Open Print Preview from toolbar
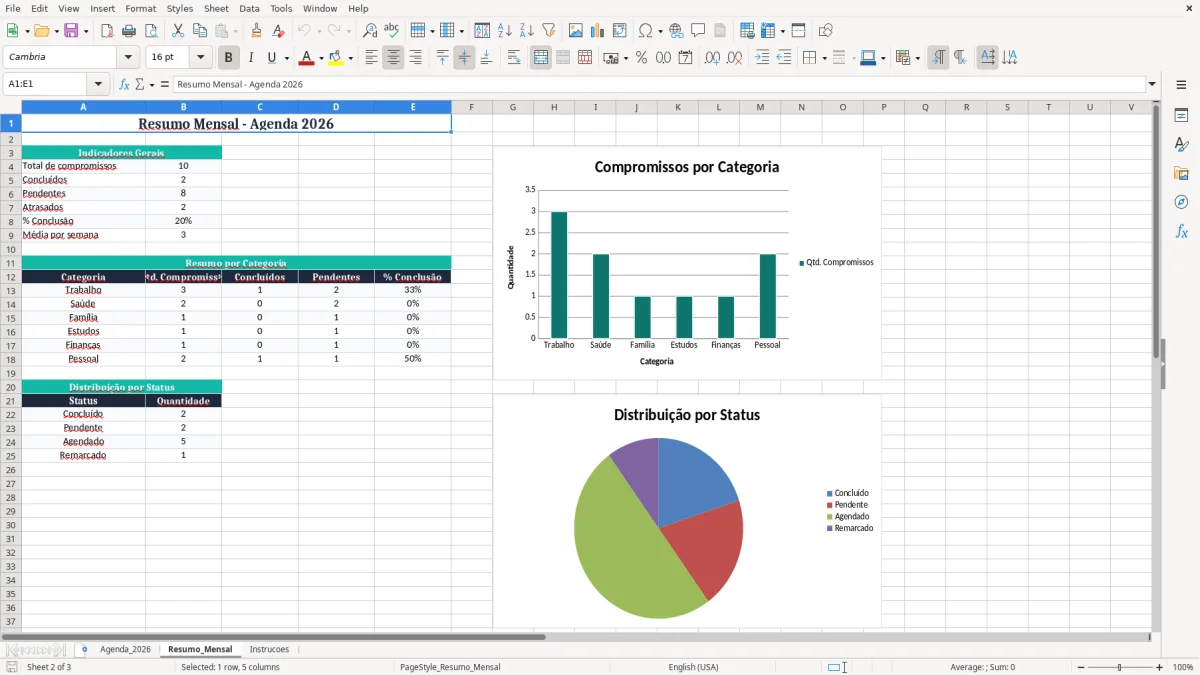The height and width of the screenshot is (675, 1200). coord(150,31)
